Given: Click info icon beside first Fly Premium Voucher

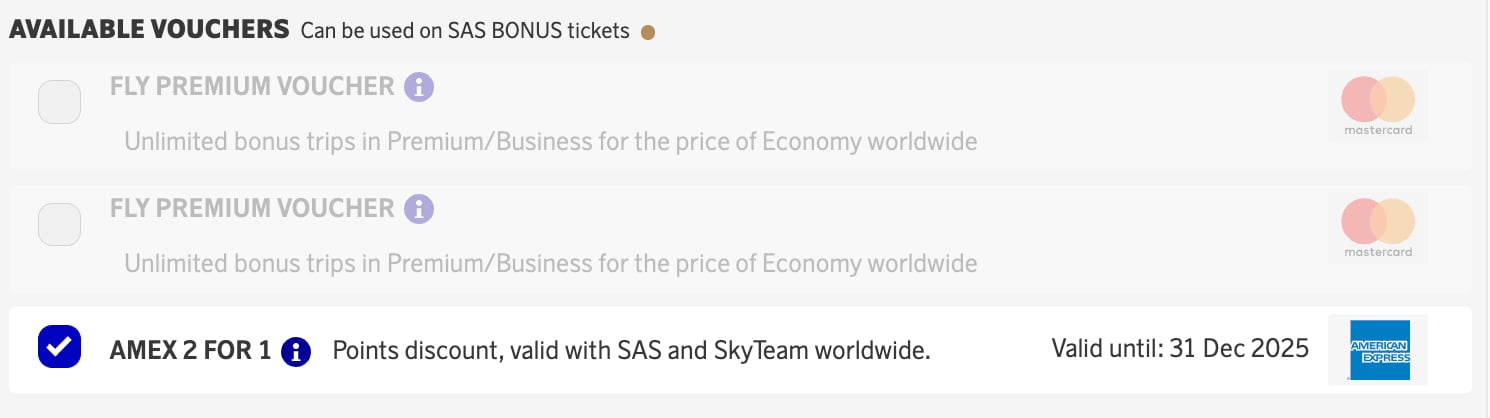Looking at the screenshot, I should point(419,87).
